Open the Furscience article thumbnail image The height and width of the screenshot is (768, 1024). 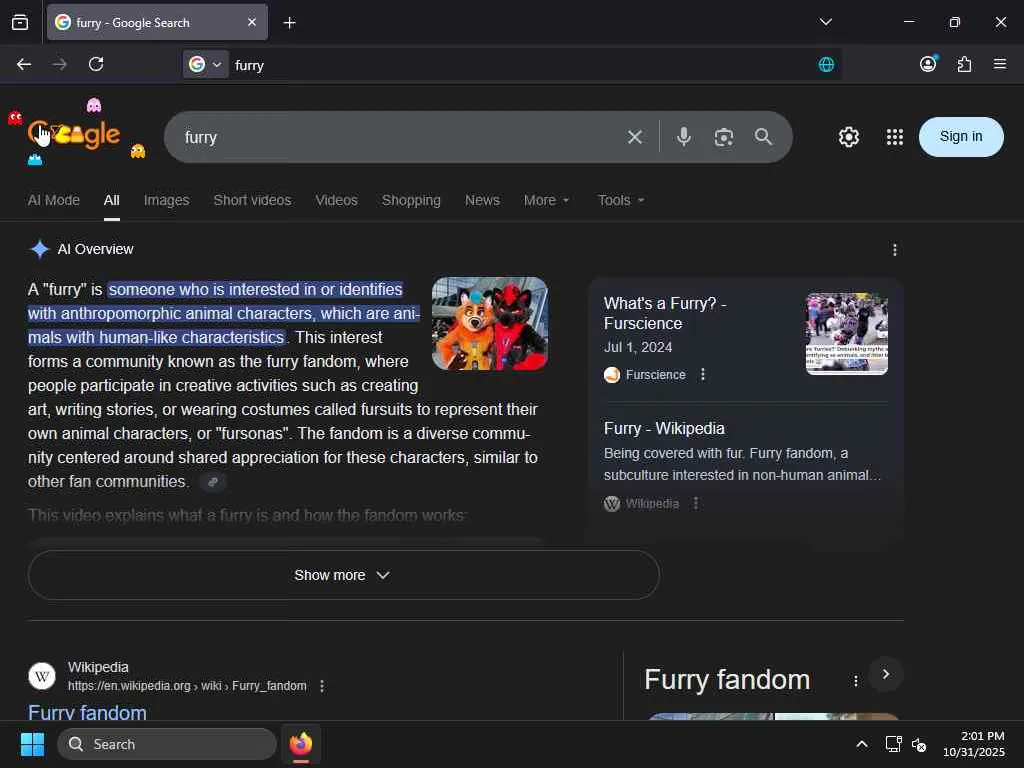[846, 334]
